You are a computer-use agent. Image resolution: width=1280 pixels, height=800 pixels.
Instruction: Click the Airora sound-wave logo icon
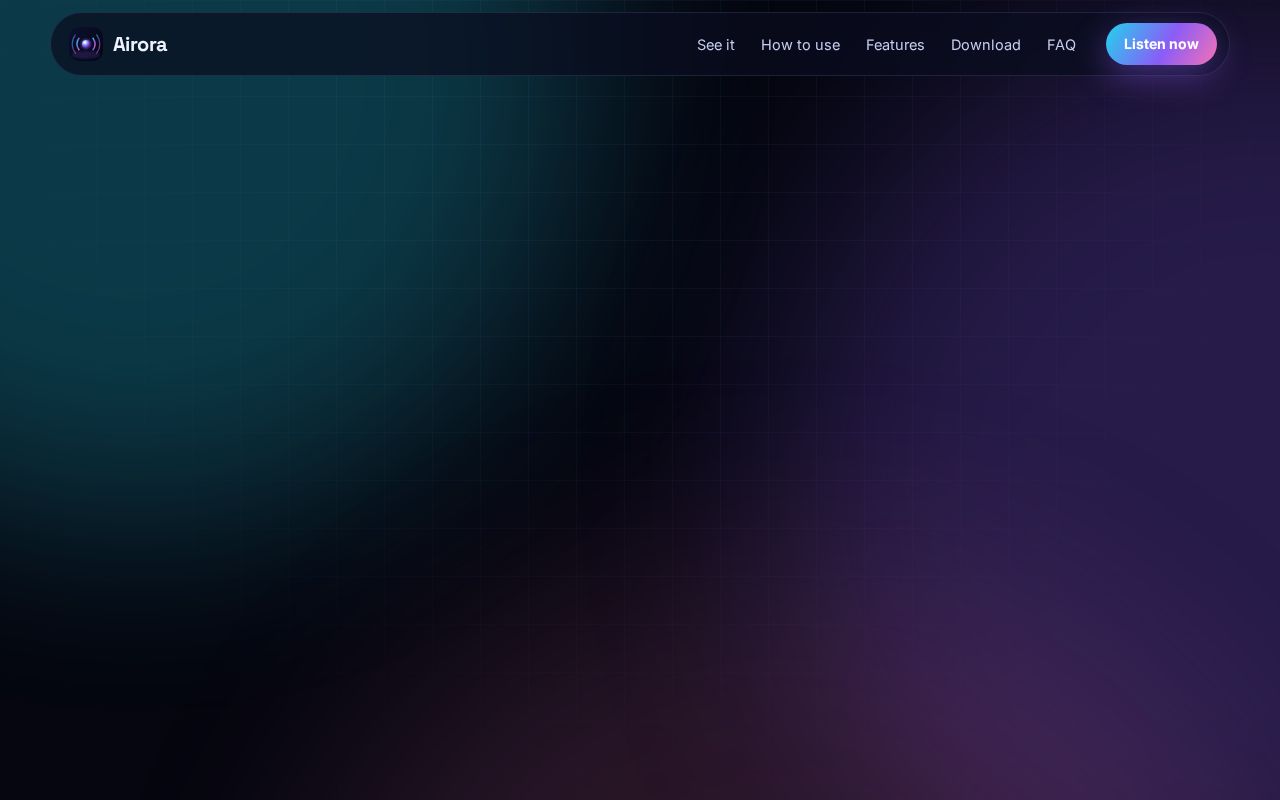(x=86, y=44)
